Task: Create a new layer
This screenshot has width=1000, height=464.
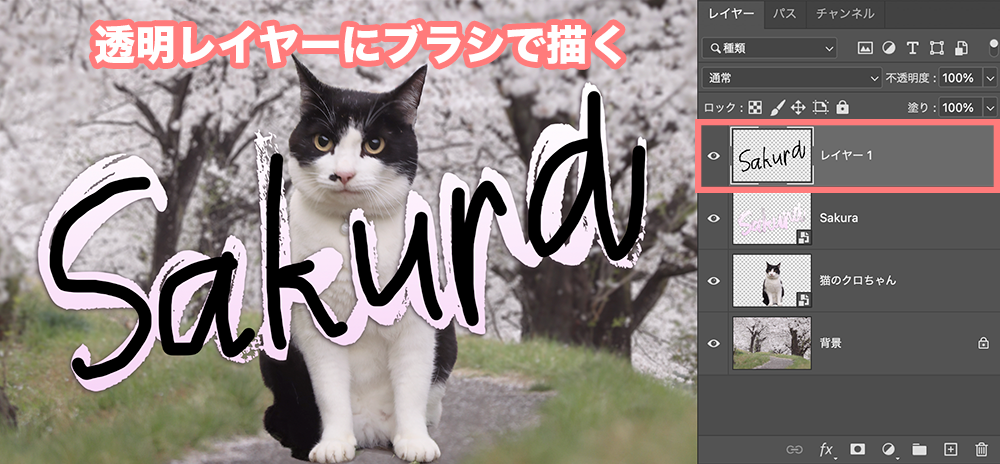Action: pos(951,449)
